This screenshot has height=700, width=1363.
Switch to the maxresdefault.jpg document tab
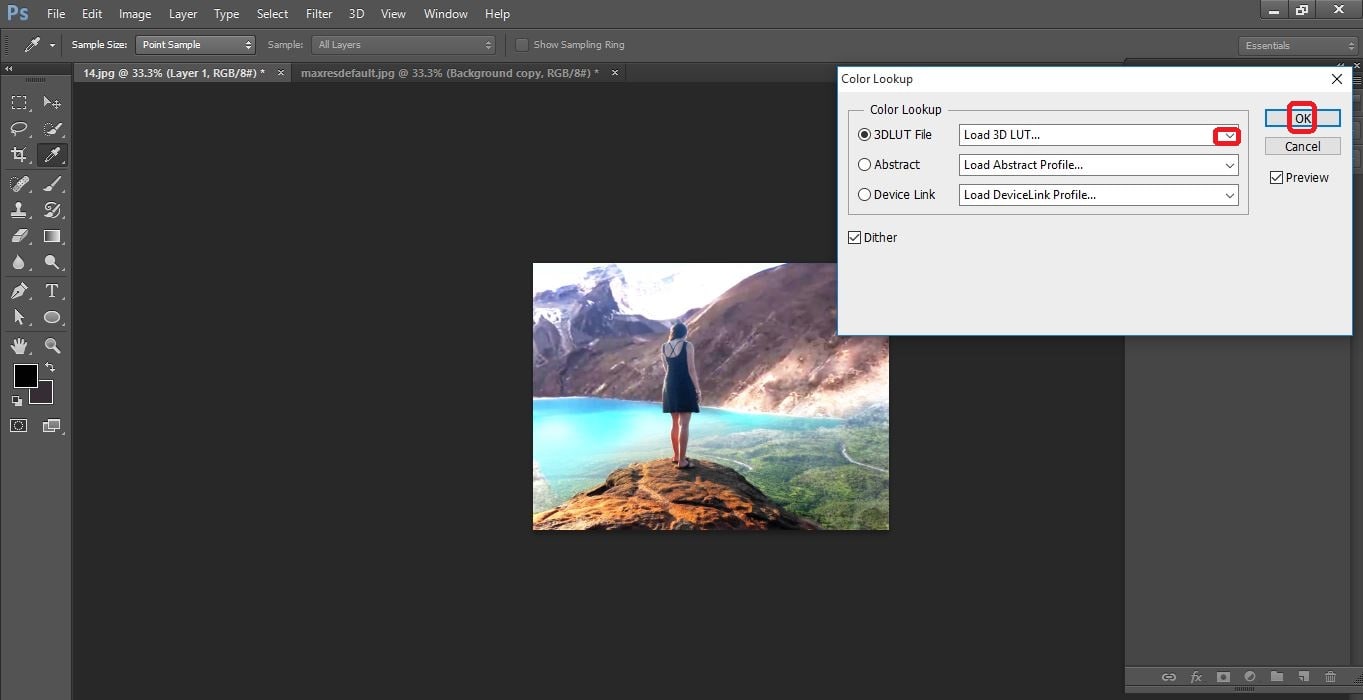450,72
